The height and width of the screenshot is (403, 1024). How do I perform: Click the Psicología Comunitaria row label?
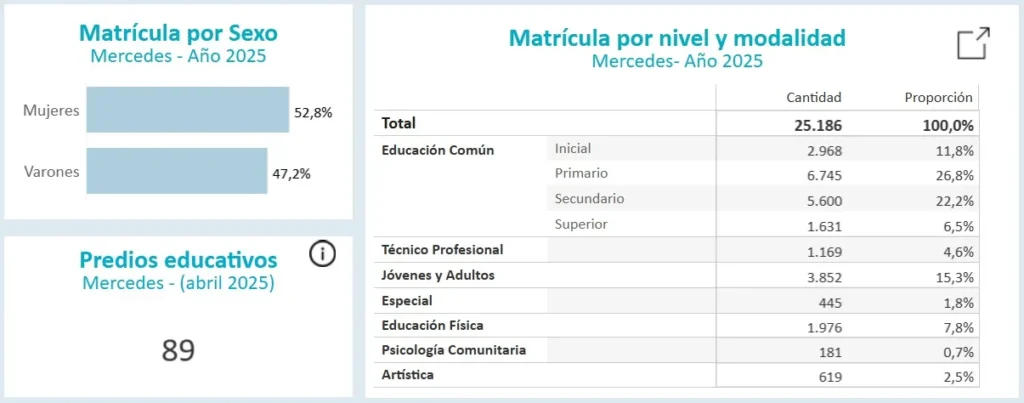pos(453,350)
